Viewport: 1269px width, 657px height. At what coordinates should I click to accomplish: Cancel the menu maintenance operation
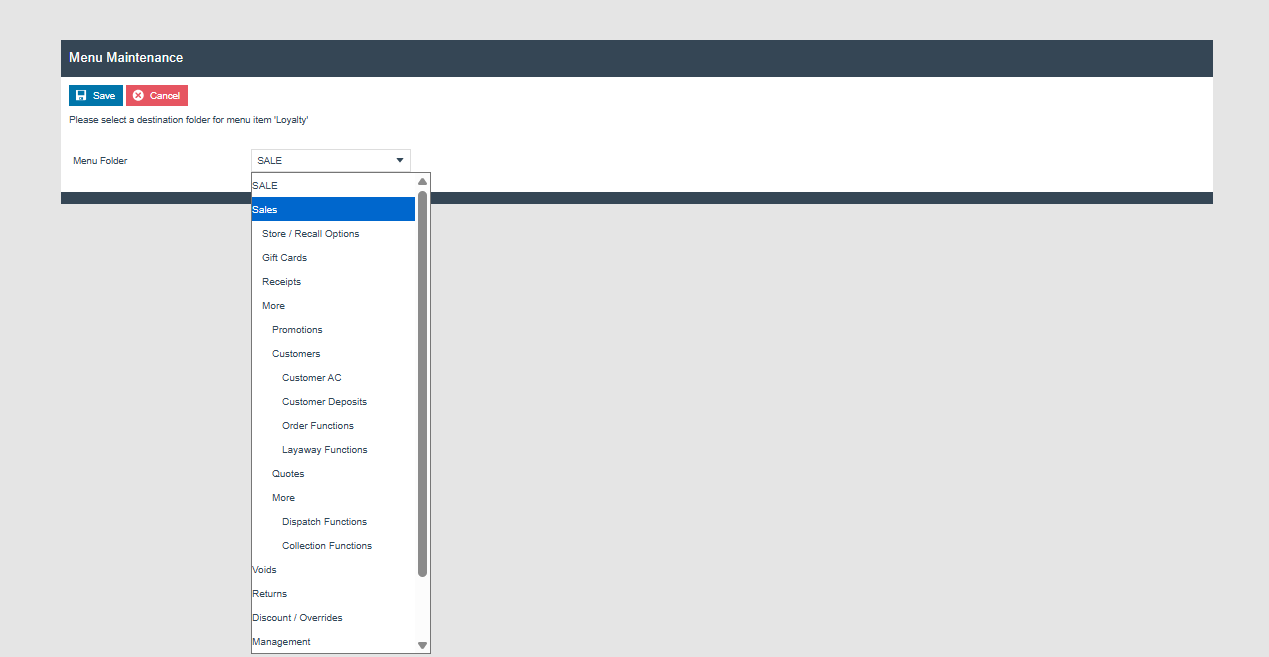156,95
